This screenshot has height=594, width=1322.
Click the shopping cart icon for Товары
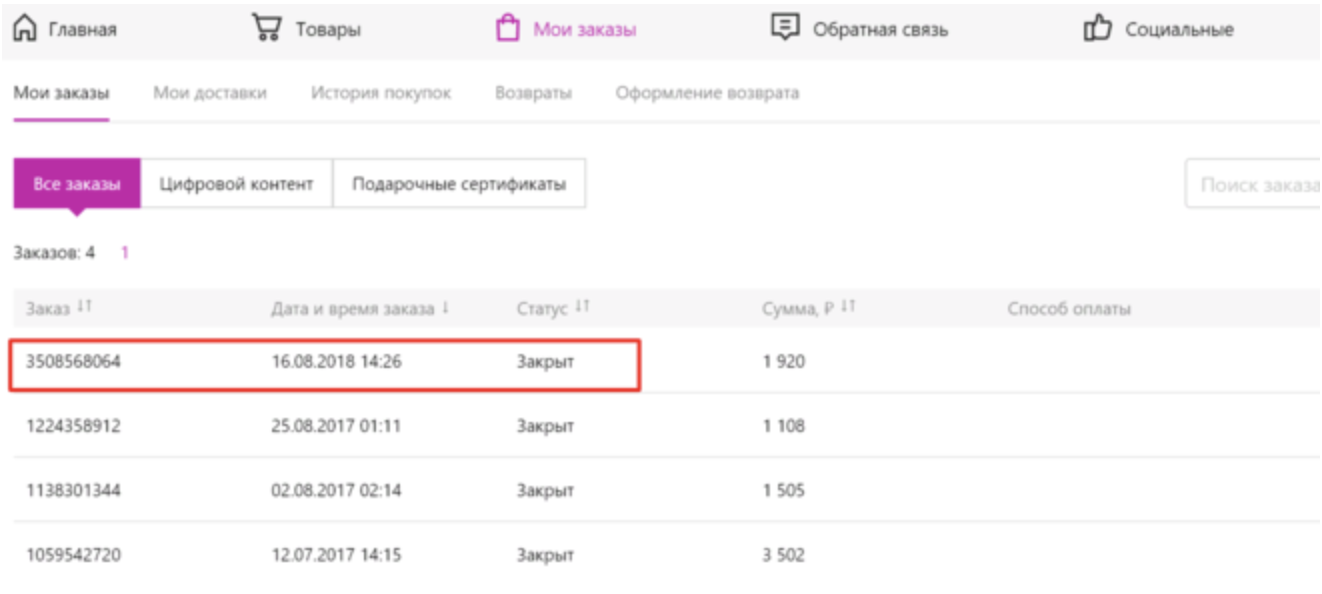tap(266, 28)
